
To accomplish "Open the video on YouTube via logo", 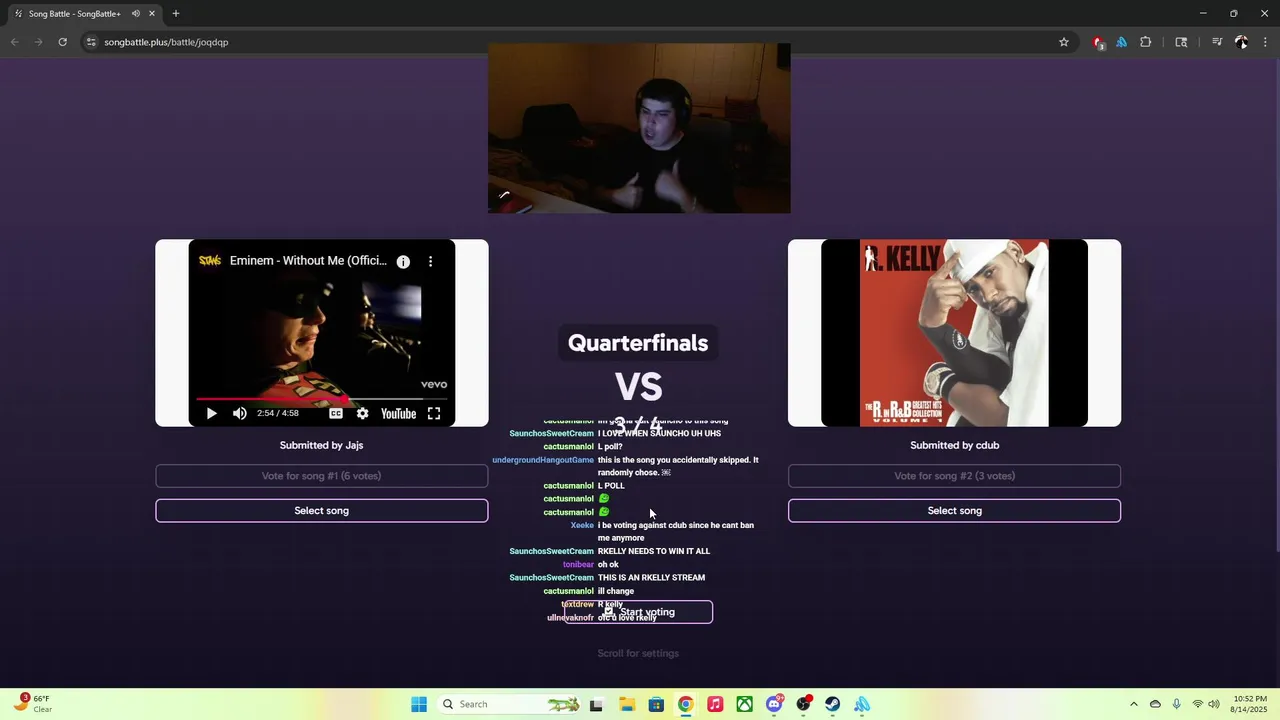I will click(398, 413).
